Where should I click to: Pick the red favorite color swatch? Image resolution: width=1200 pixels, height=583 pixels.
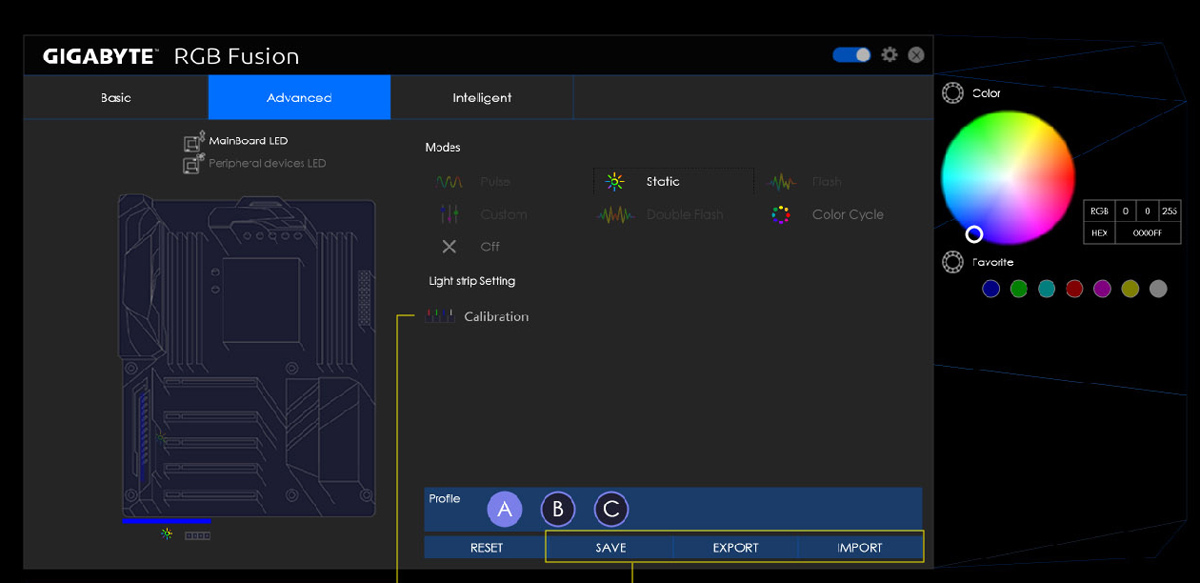click(1074, 289)
